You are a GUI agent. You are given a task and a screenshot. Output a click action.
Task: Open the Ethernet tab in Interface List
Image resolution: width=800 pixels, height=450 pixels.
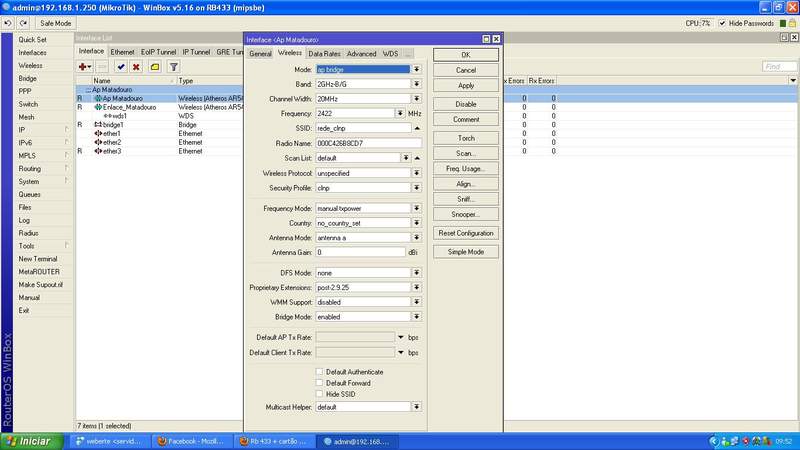point(122,52)
